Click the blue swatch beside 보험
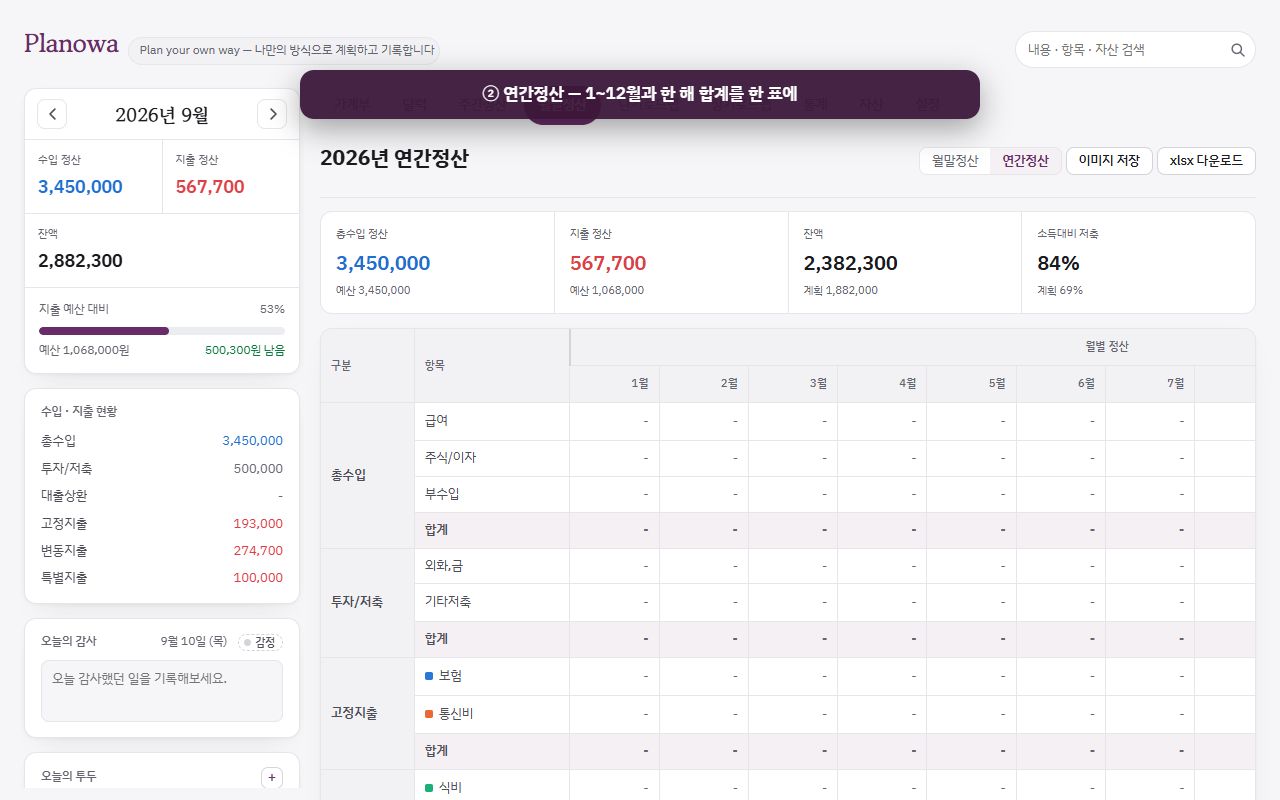 click(429, 676)
